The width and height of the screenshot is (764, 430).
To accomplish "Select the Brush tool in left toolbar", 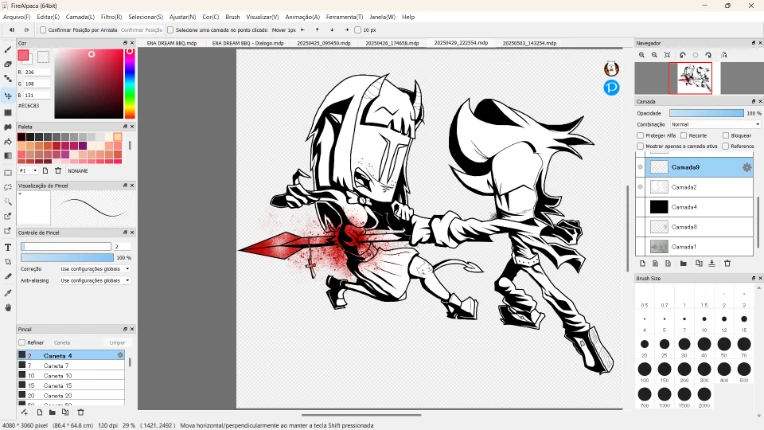I will coord(8,50).
